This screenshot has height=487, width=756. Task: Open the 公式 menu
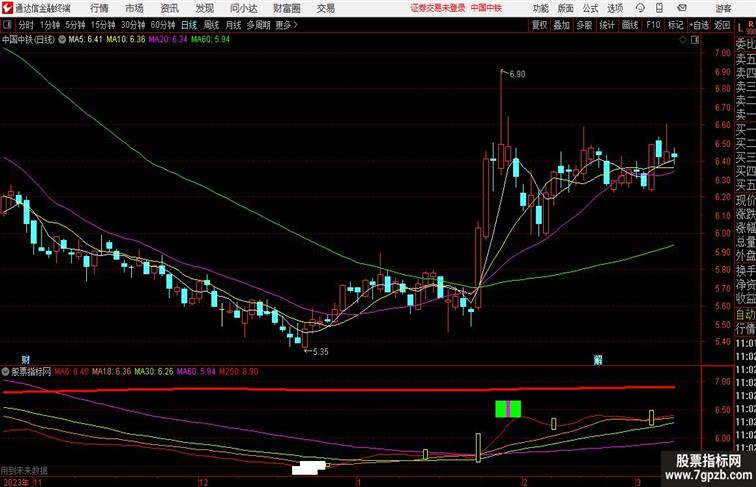click(x=590, y=8)
